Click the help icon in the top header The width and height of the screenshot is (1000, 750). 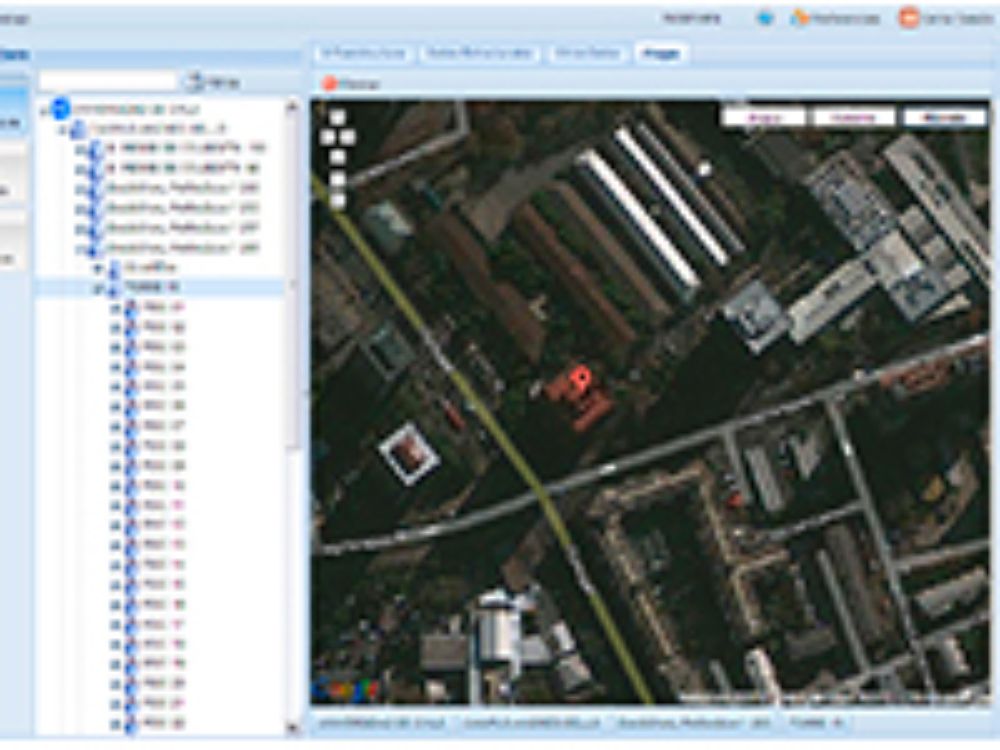[x=765, y=18]
